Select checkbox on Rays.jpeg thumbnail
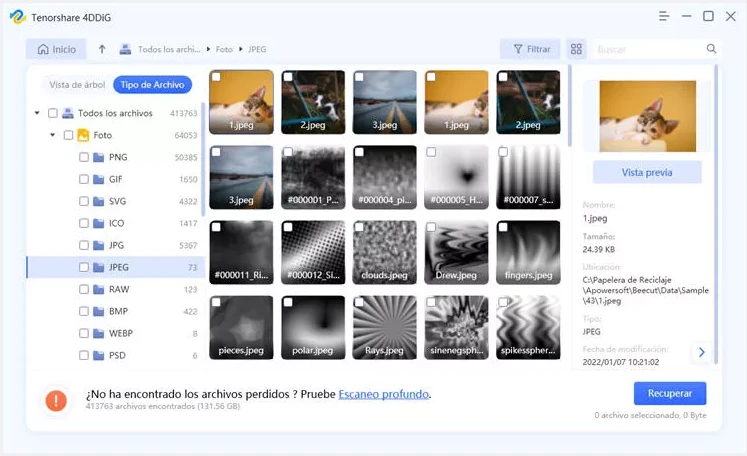Screen dimensions: 747x456 pos(359,302)
